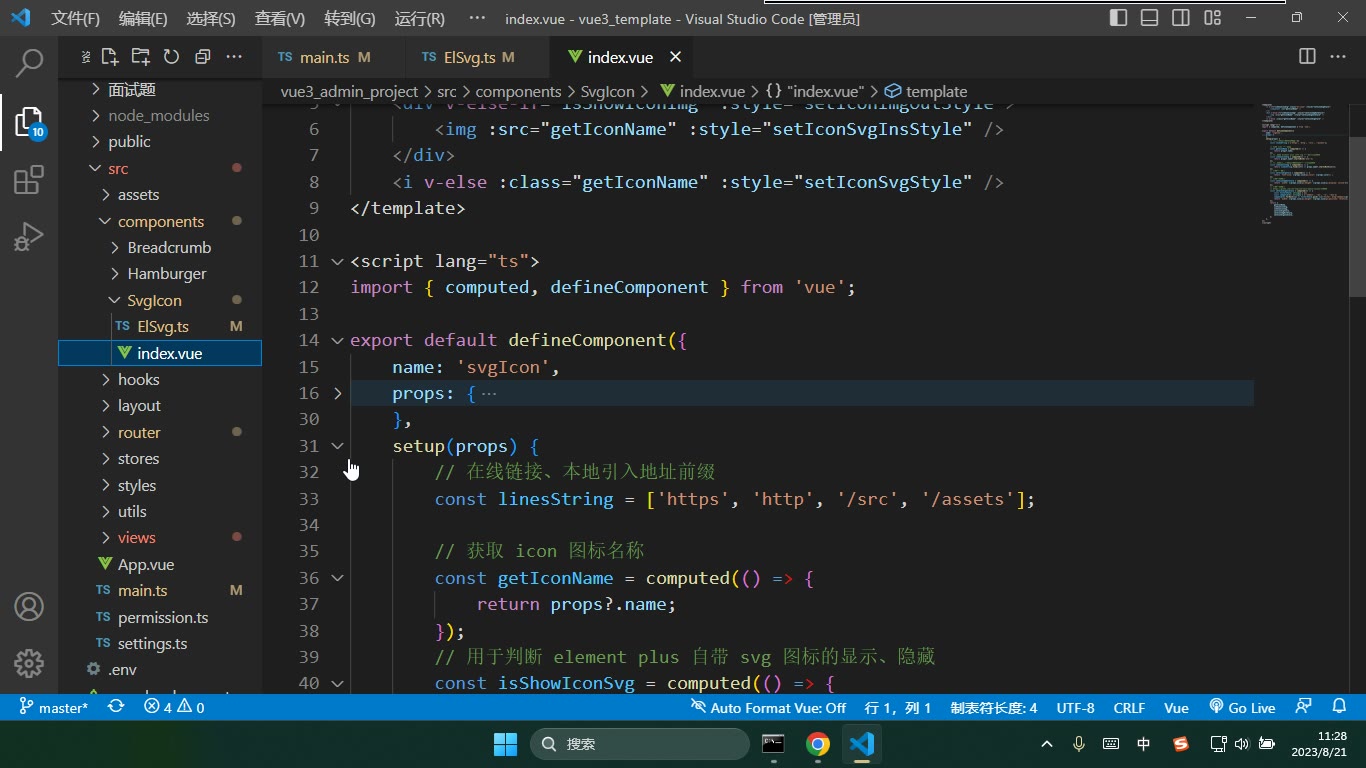Refresh the explorer file tree

[x=171, y=57]
